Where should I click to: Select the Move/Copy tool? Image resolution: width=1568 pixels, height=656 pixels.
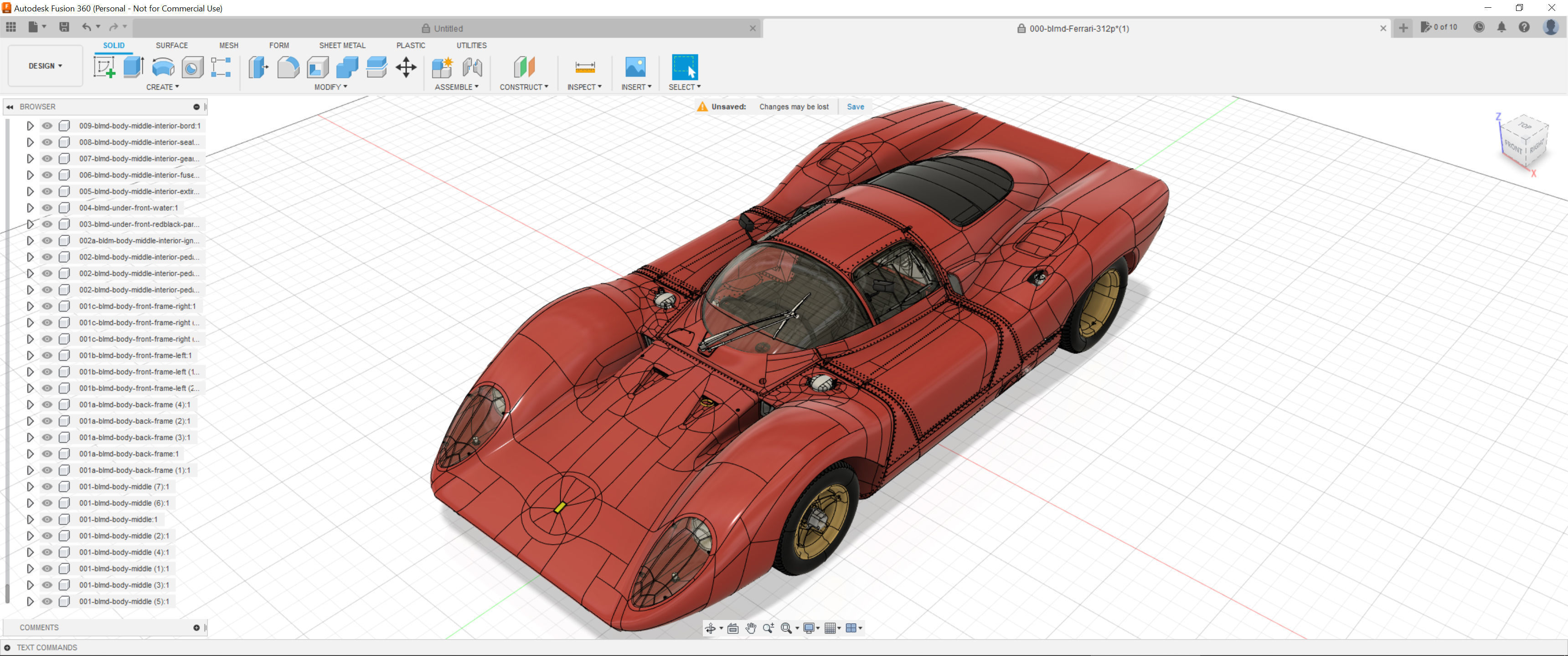point(406,67)
